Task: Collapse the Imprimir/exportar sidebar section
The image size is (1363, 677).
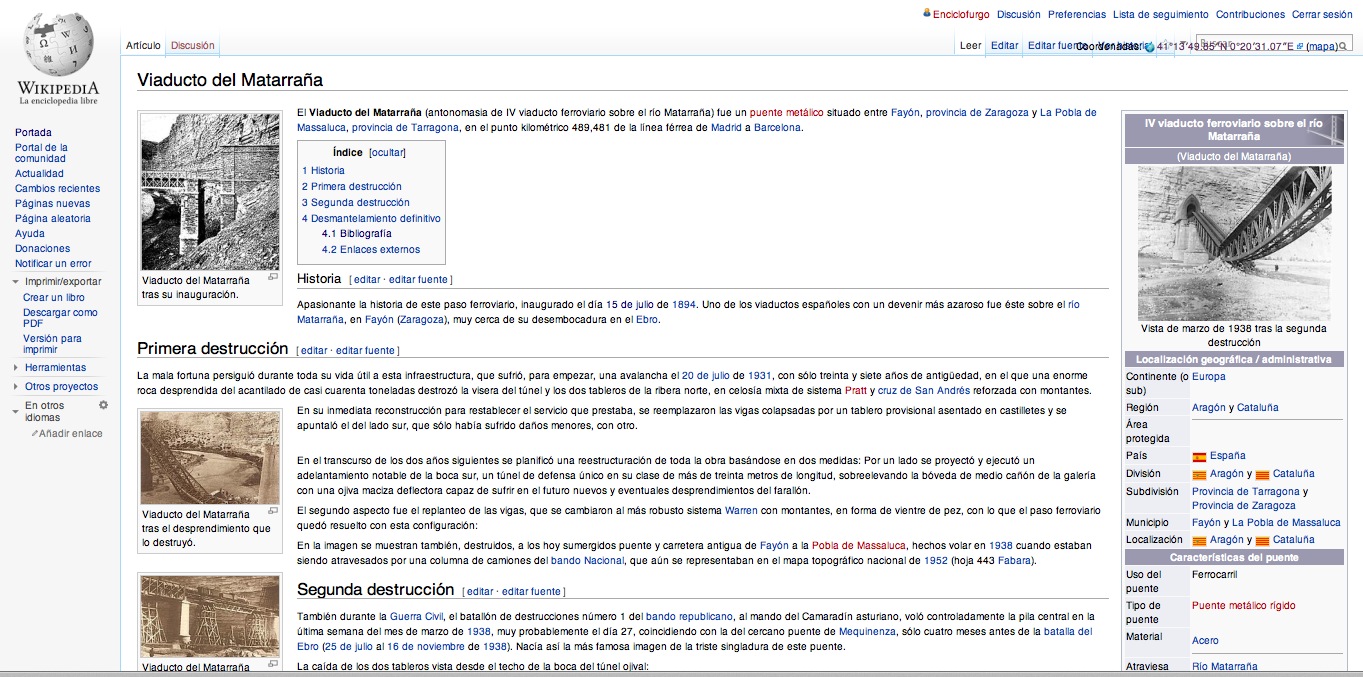Action: coord(17,282)
